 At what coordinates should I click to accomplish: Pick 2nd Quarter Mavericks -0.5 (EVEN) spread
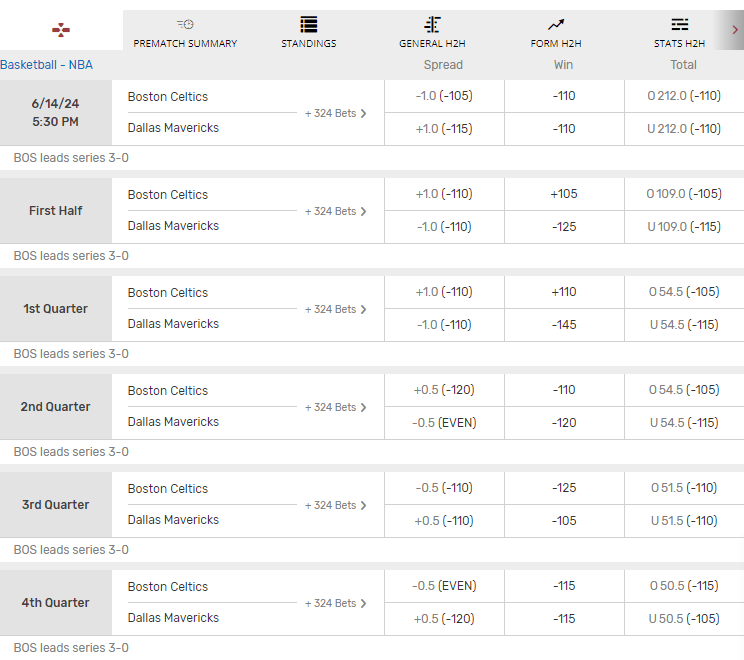point(444,423)
